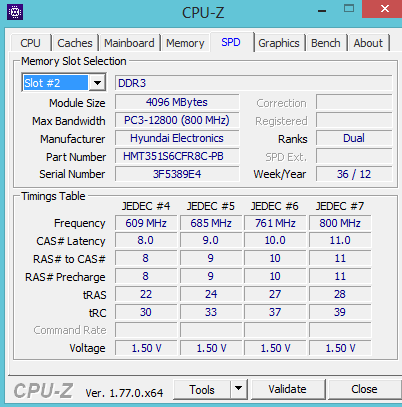Click tRAS value 28
Viewport: 402px width, 407px height.
(x=340, y=294)
